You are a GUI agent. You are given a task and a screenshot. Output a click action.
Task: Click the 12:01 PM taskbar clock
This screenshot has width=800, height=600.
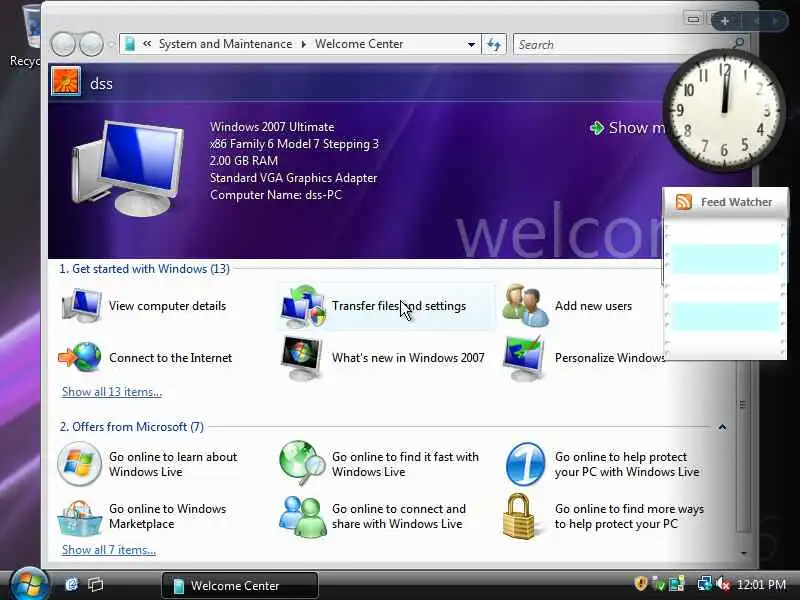click(761, 584)
